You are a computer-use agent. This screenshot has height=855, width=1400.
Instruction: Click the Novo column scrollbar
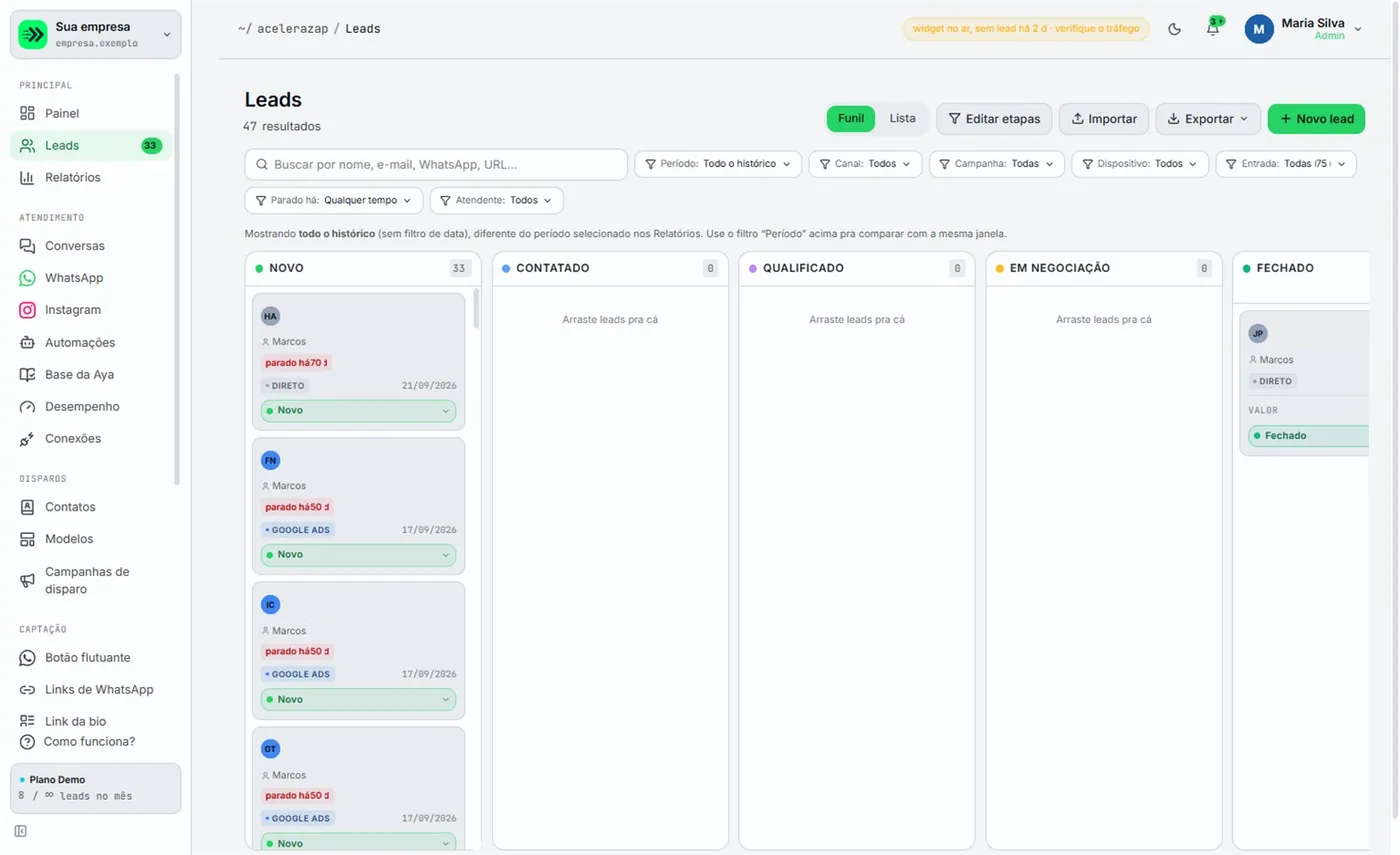tap(476, 309)
